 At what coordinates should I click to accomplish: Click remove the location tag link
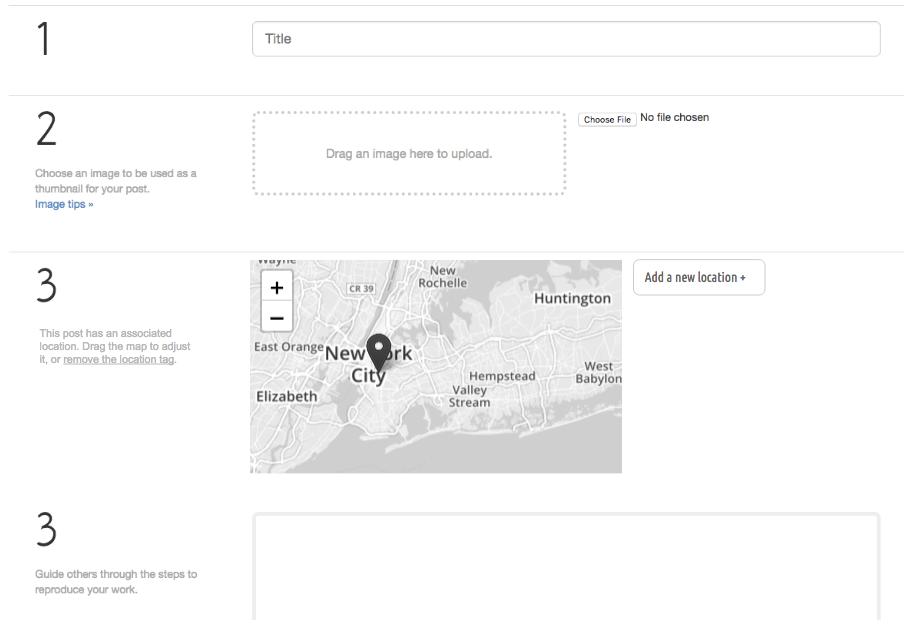pyautogui.click(x=119, y=359)
